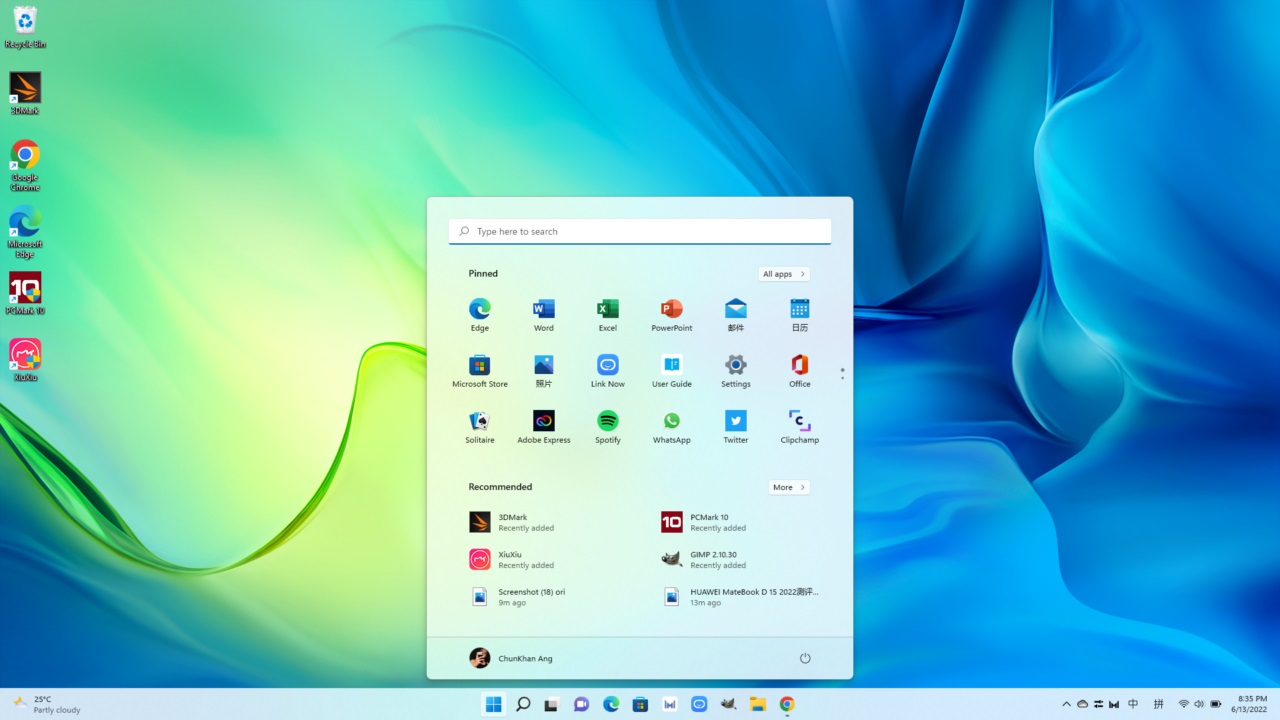1280x720 pixels.
Task: Select XiuXiu desktop shortcut
Action: pyautogui.click(x=25, y=360)
